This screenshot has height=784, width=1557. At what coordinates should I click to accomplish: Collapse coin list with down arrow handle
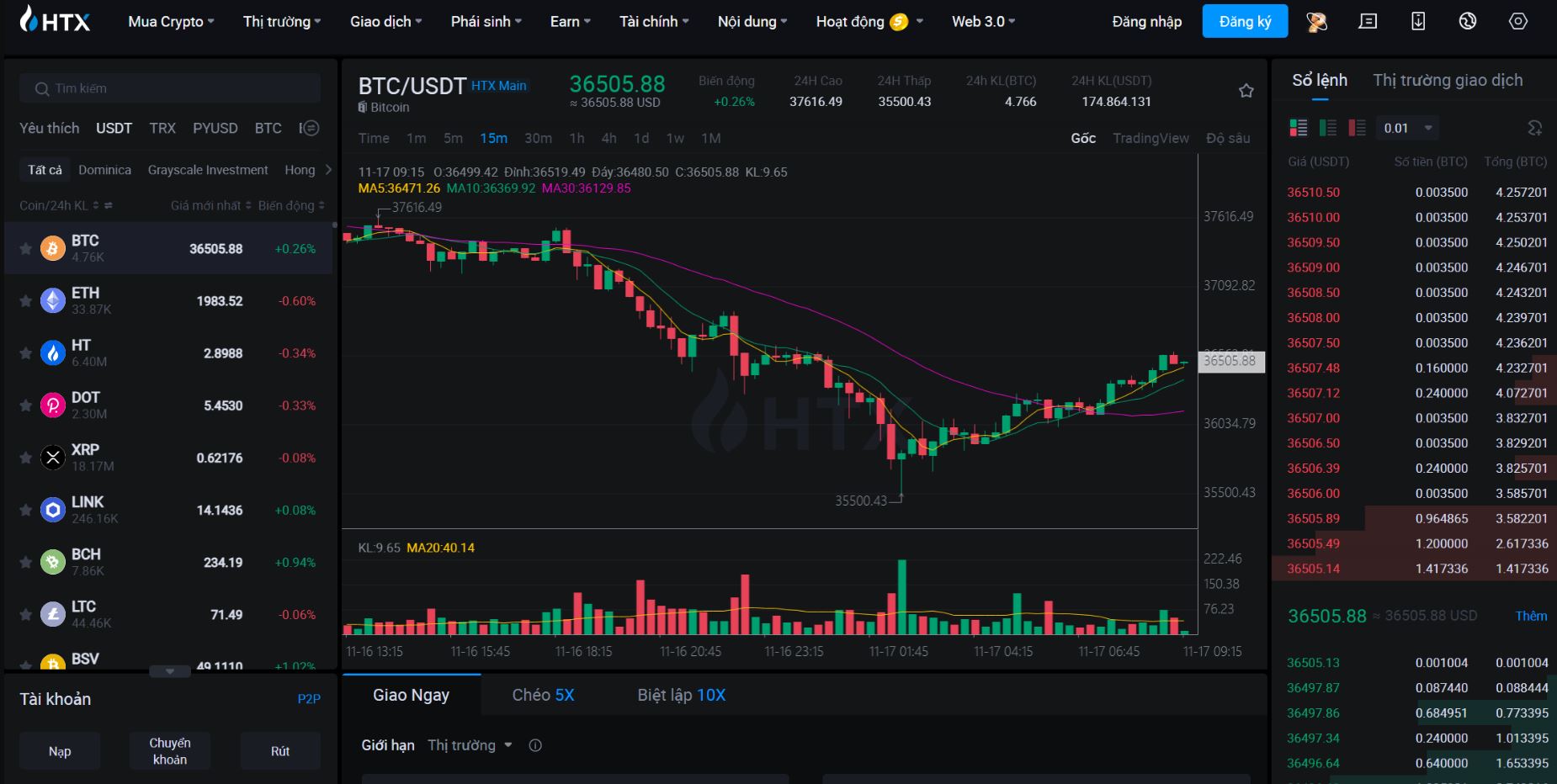click(x=170, y=671)
